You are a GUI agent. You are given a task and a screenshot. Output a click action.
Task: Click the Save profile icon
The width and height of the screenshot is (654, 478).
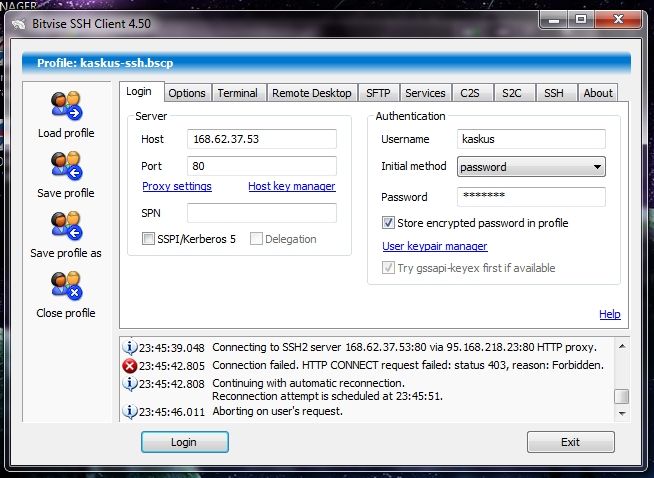pyautogui.click(x=66, y=165)
